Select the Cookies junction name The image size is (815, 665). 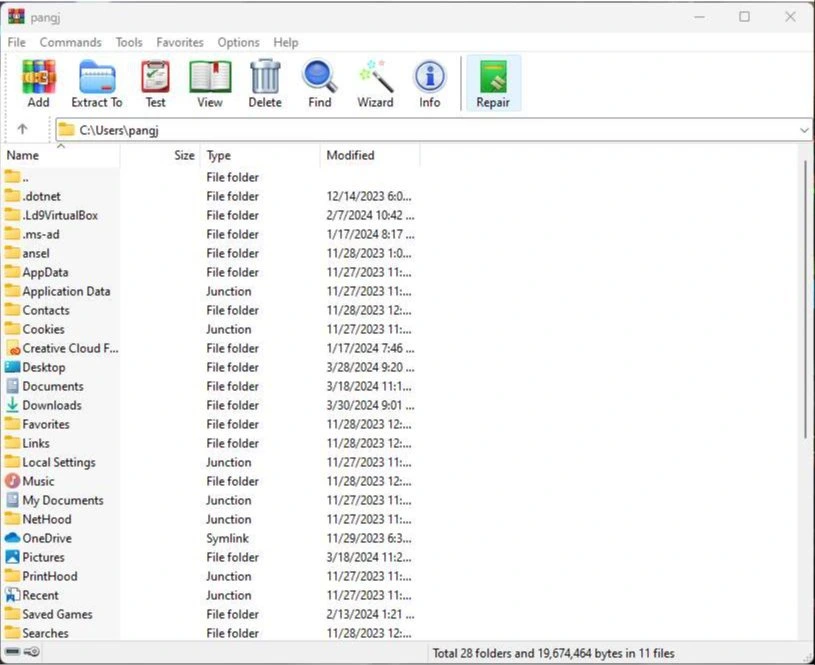click(44, 329)
